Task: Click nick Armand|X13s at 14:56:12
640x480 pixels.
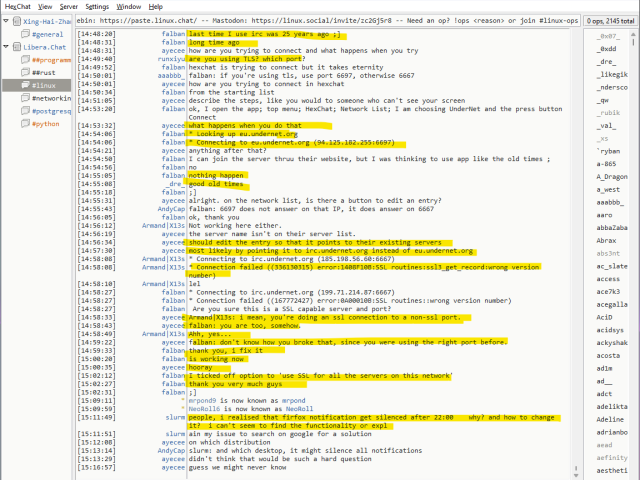Action: click(163, 226)
